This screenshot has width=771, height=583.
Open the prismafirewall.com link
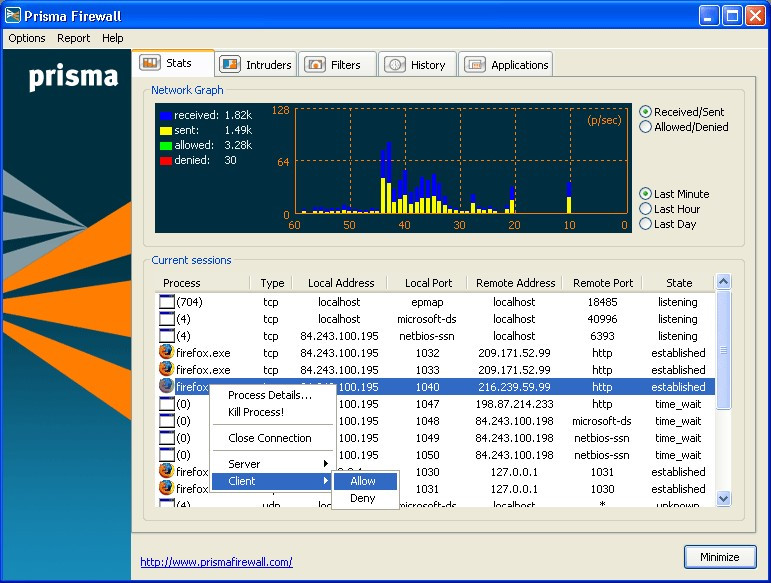point(216,562)
